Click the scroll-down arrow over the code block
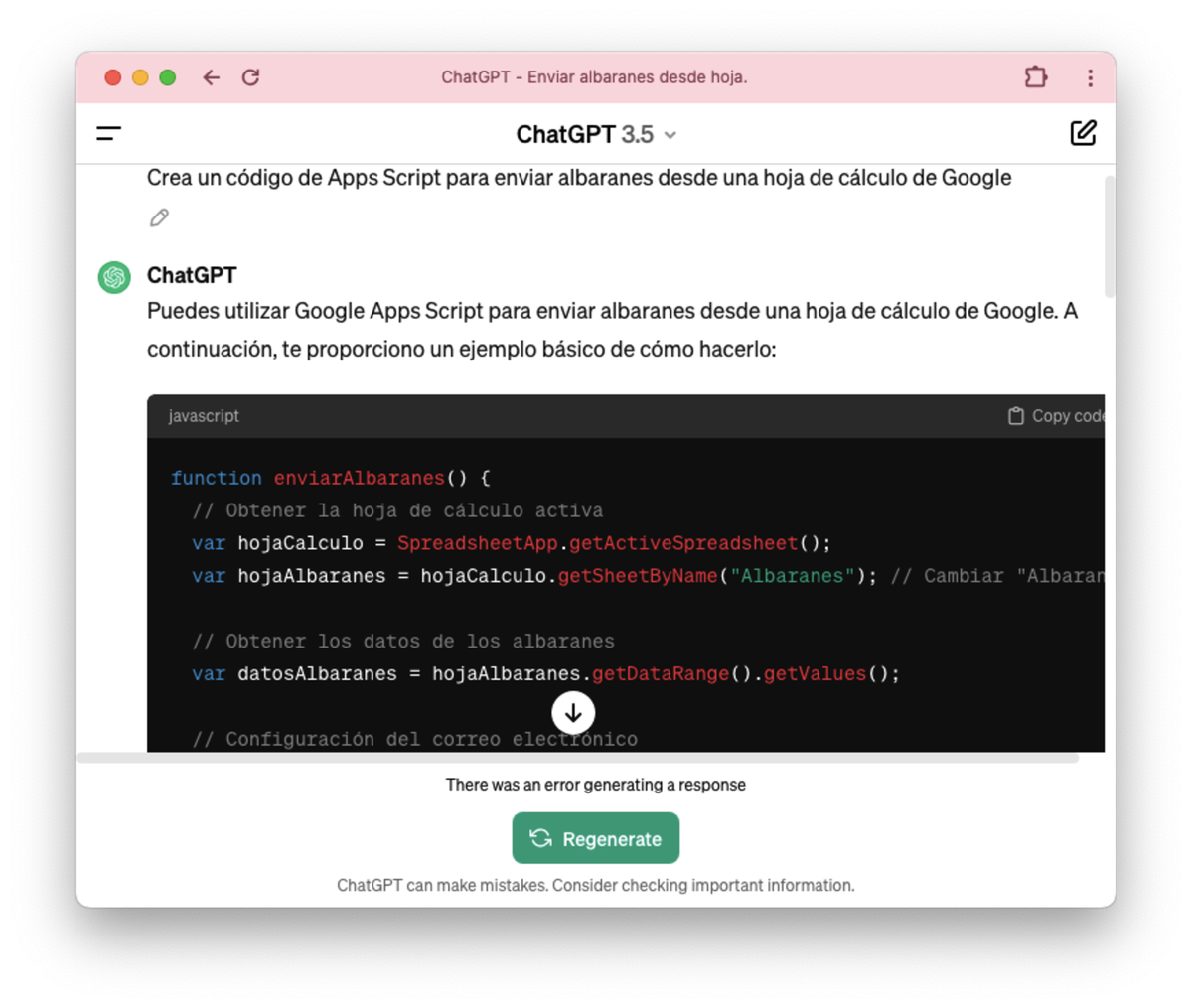This screenshot has width=1192, height=1008. [573, 712]
